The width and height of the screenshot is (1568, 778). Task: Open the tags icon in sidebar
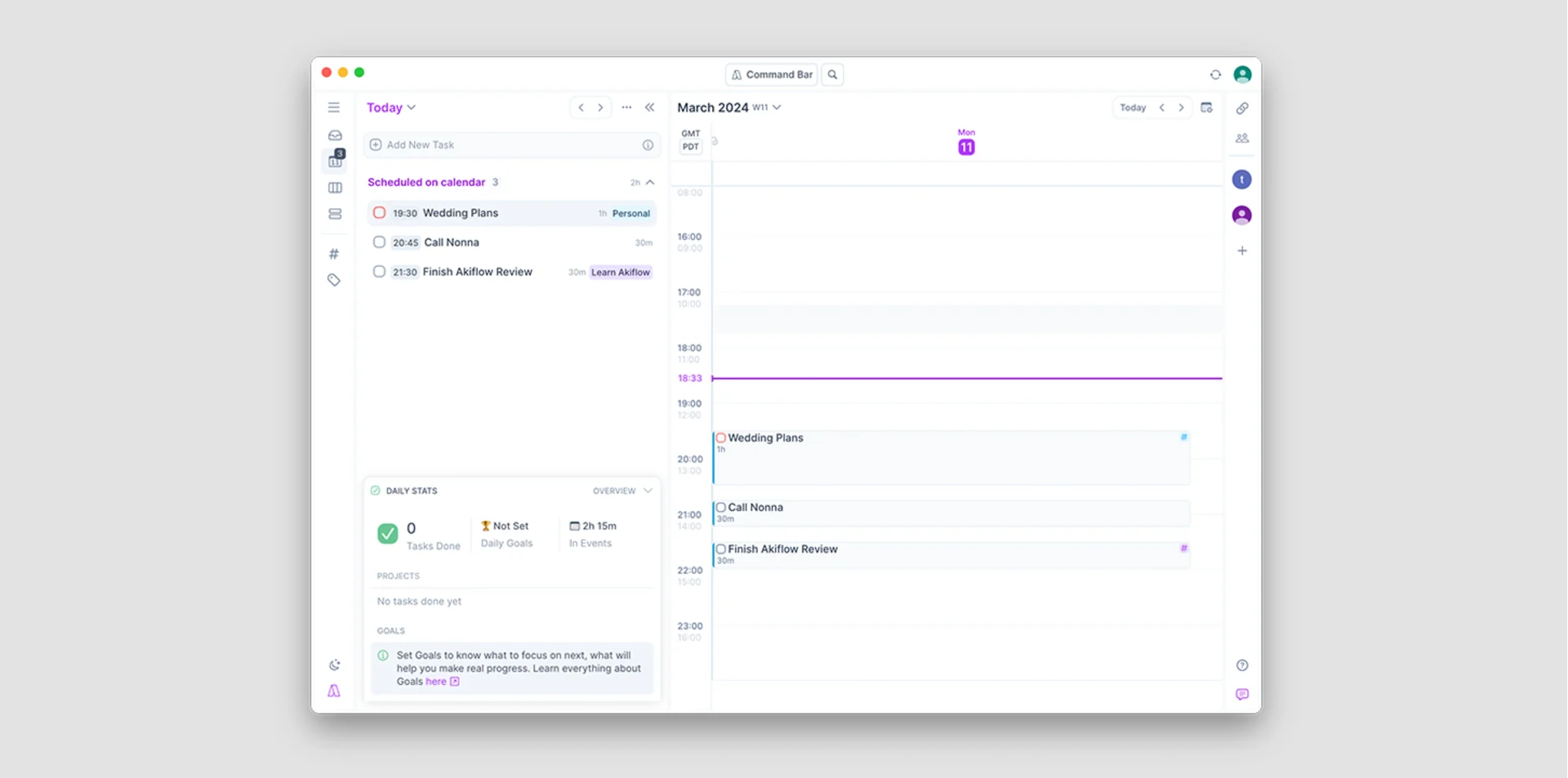[x=334, y=280]
